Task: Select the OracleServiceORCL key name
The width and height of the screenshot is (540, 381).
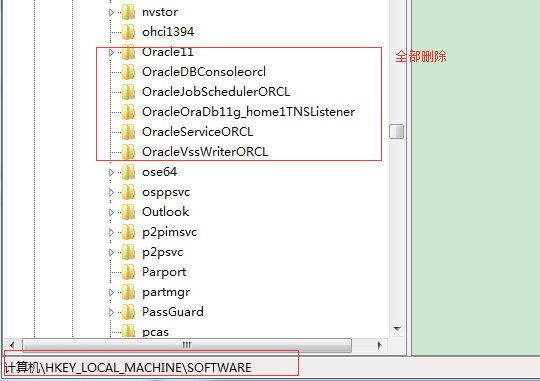Action: [198, 132]
